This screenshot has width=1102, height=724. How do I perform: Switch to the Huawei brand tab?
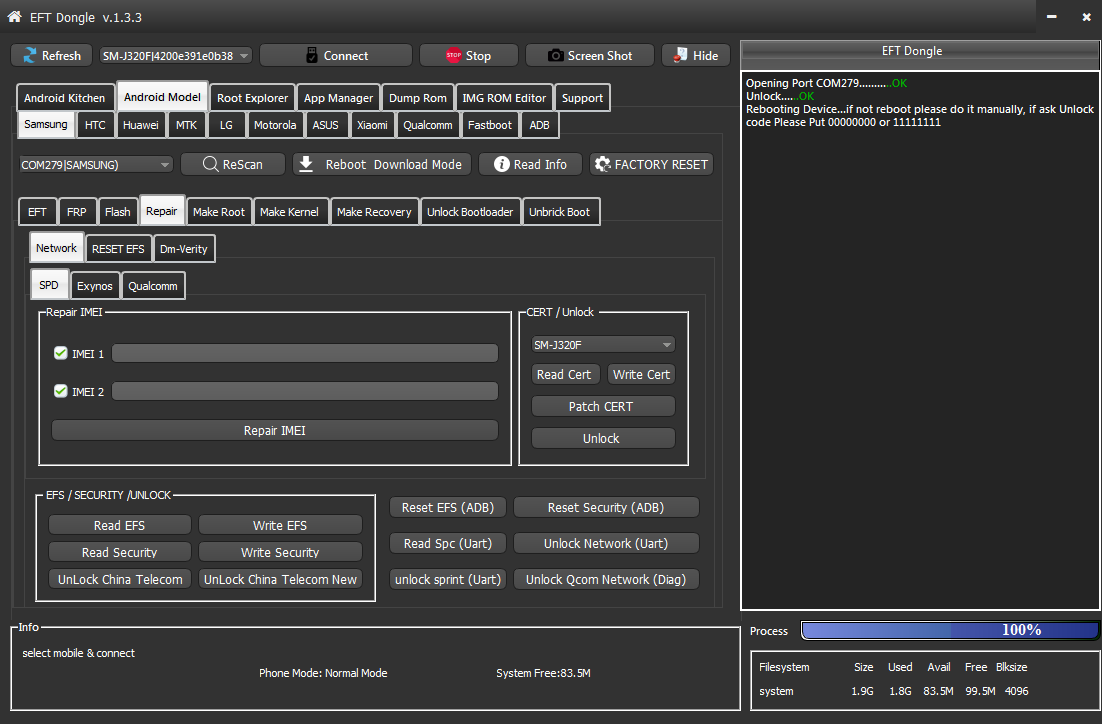141,124
